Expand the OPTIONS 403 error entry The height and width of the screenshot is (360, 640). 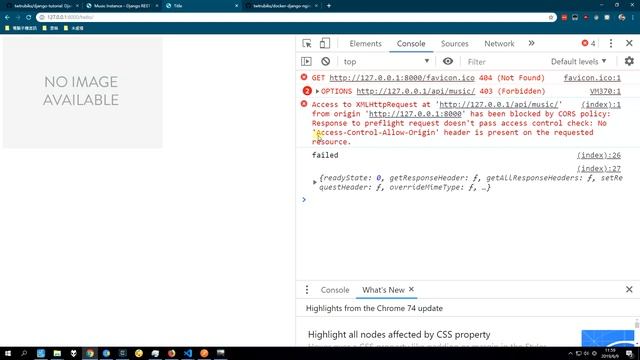click(317, 91)
